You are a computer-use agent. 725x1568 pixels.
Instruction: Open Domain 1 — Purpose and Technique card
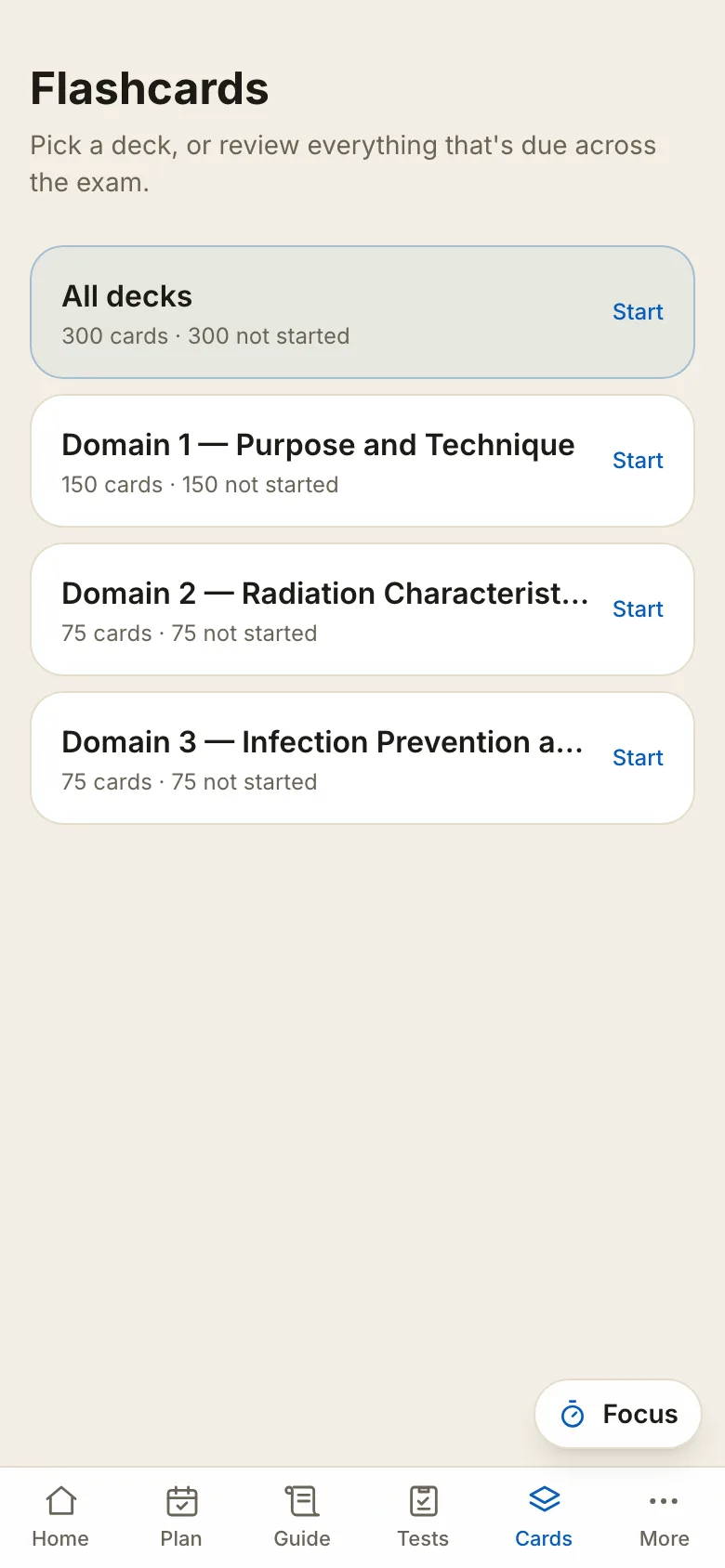click(x=362, y=461)
